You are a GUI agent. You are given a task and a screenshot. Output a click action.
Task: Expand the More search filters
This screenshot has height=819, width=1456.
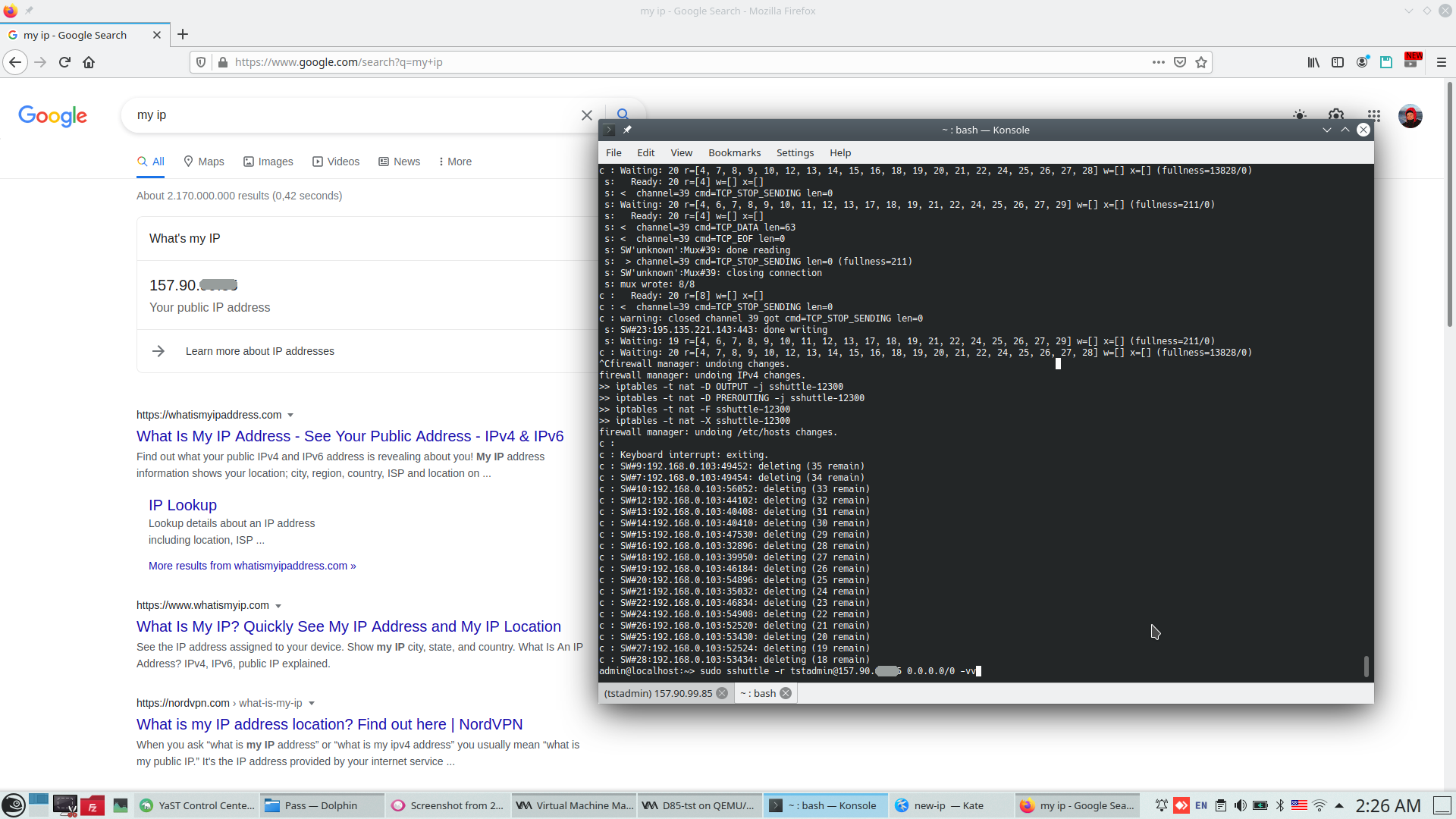[x=455, y=162]
